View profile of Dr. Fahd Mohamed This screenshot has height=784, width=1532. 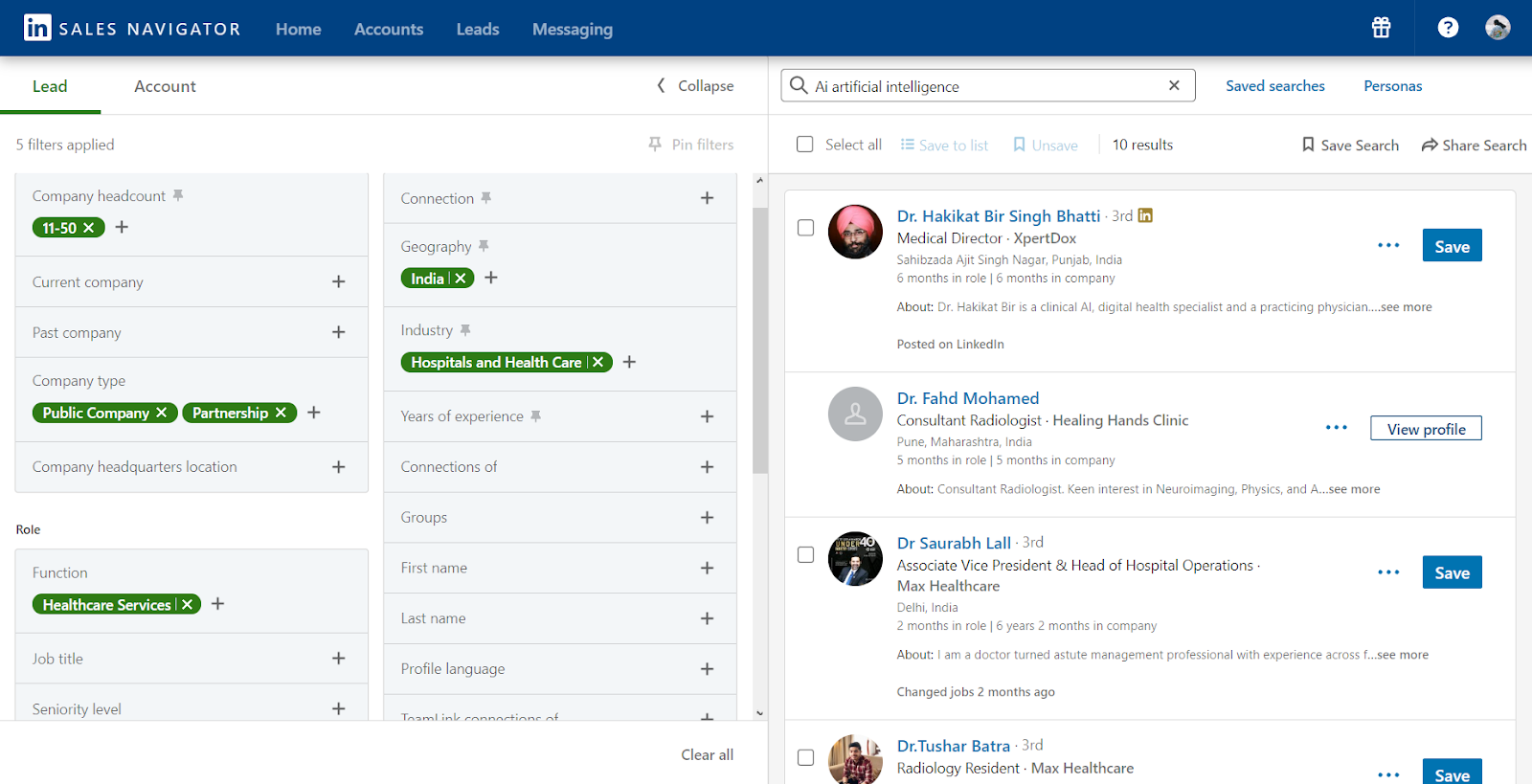1427,429
